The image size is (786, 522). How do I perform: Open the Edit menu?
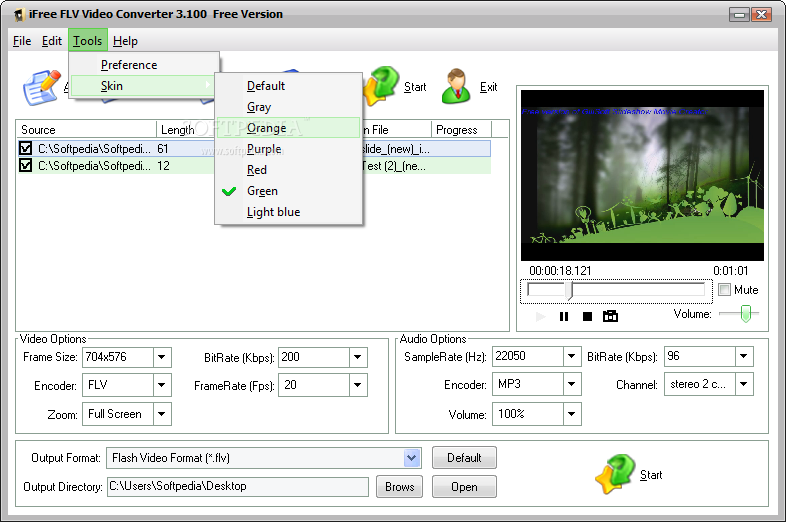coord(52,41)
